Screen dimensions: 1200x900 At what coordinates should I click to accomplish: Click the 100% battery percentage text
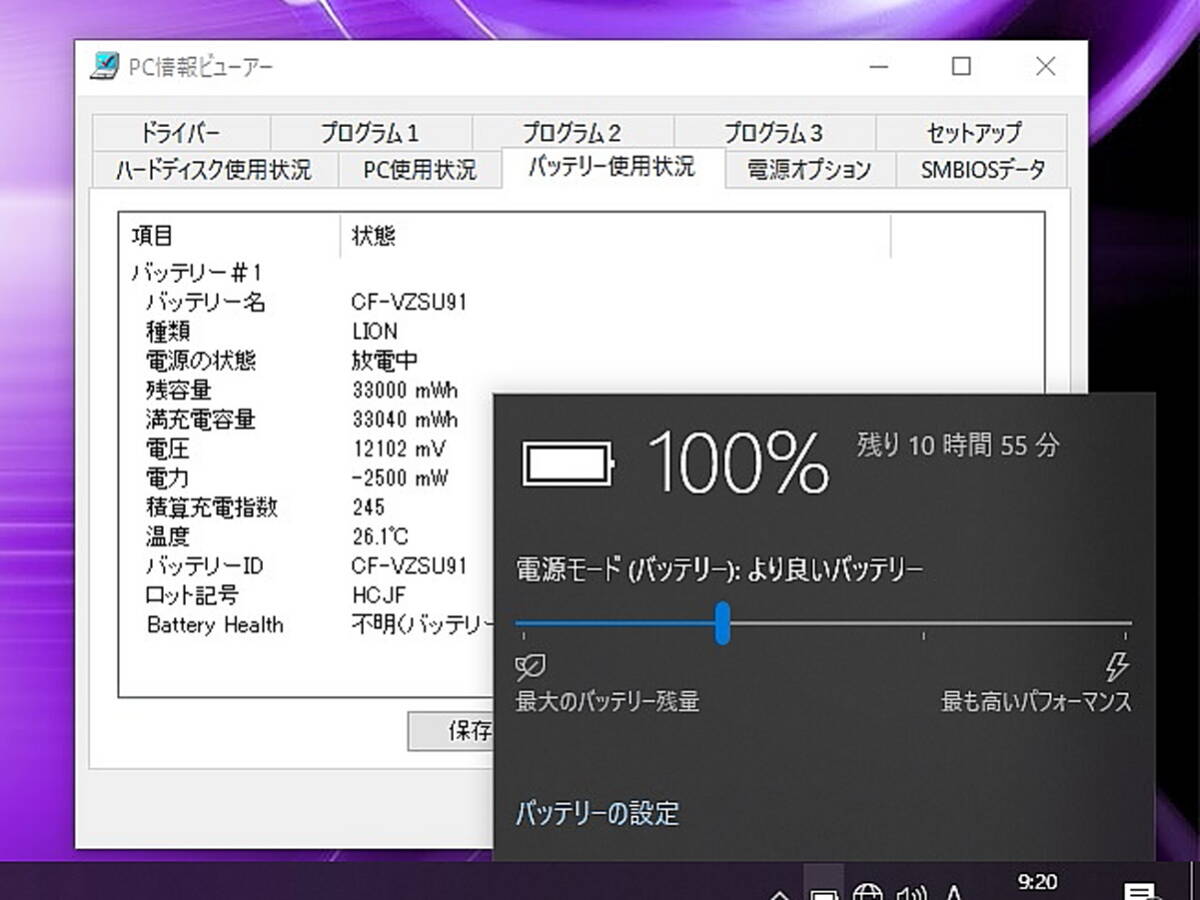coord(739,463)
